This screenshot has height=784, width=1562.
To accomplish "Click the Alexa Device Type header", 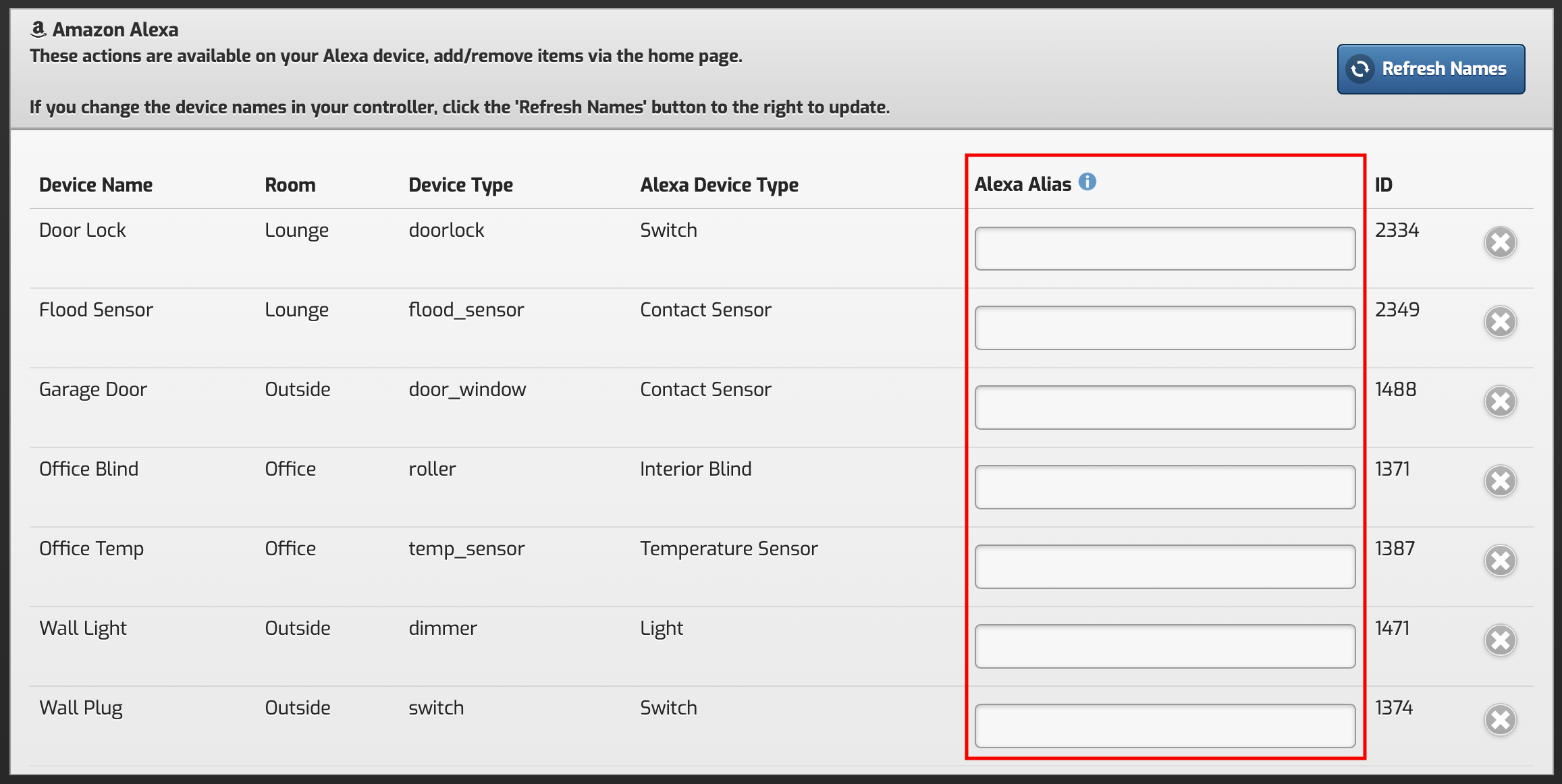I will click(719, 185).
